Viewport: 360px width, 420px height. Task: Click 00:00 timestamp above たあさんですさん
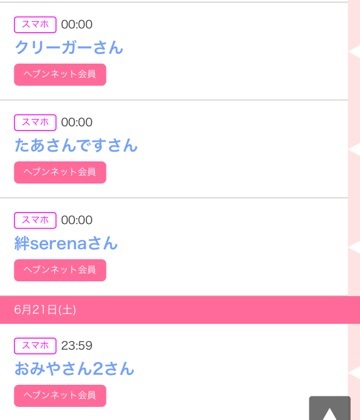click(77, 122)
